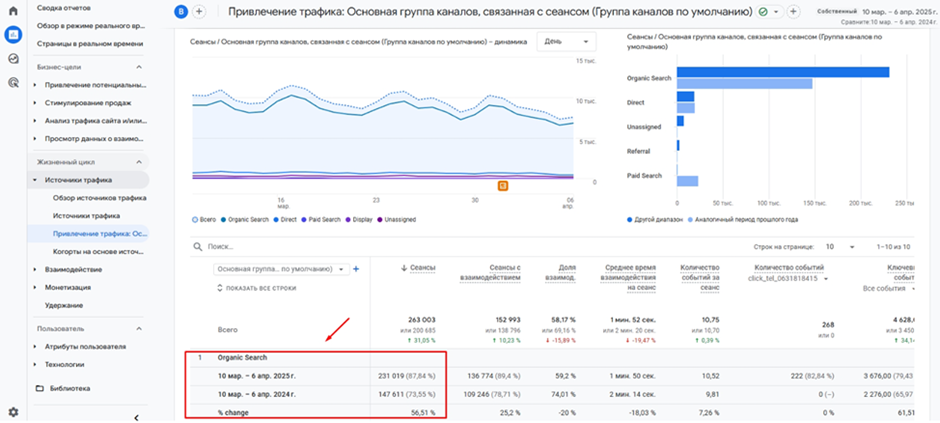This screenshot has width=940, height=423.
Task: Click the orange annotation marker on chart
Action: tap(503, 185)
